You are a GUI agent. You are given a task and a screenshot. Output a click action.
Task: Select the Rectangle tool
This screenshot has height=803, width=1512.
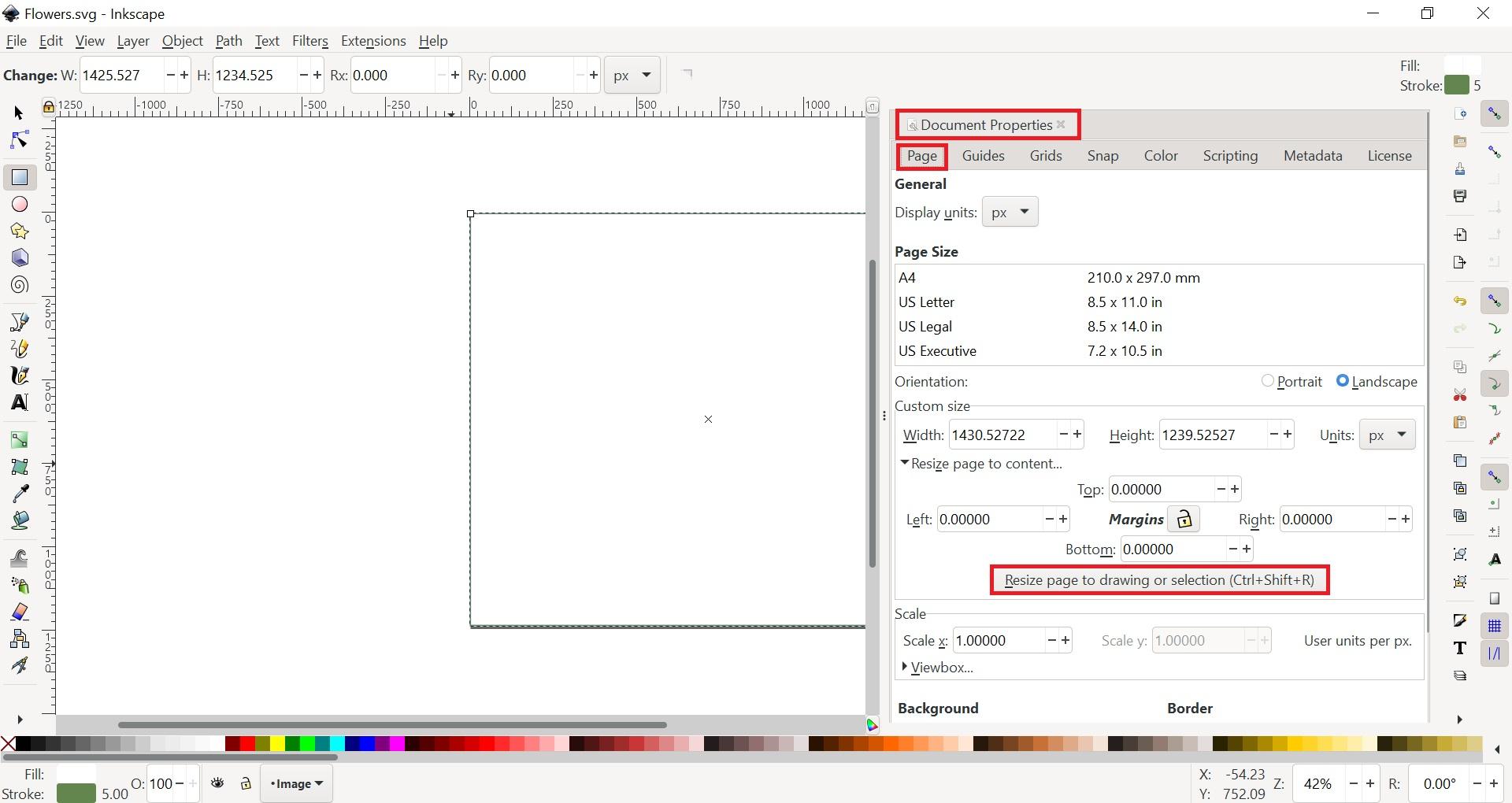coord(19,177)
